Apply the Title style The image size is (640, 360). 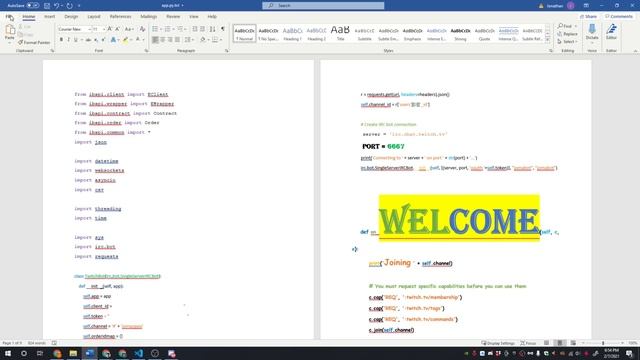tap(340, 33)
